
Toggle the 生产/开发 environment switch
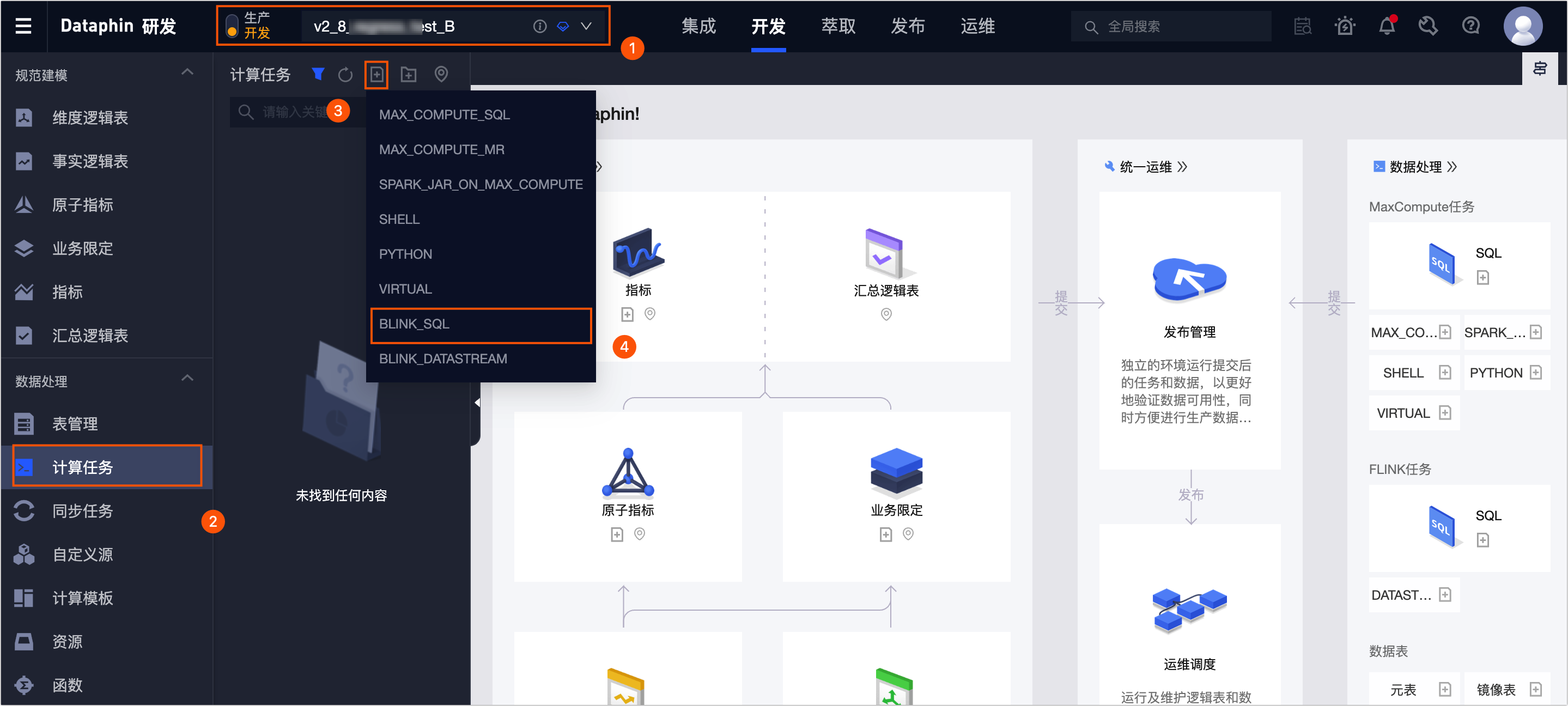[232, 26]
